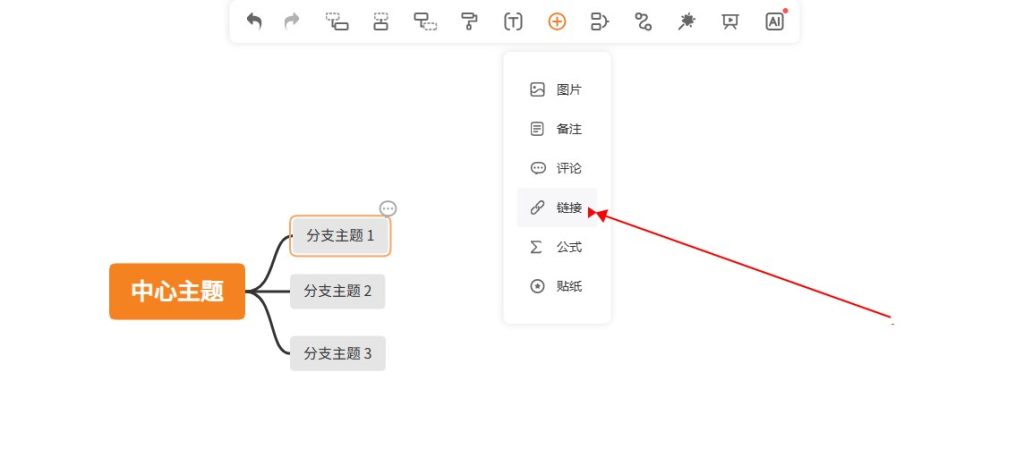
Task: Start presentation mode from the toolbar
Action: [730, 21]
